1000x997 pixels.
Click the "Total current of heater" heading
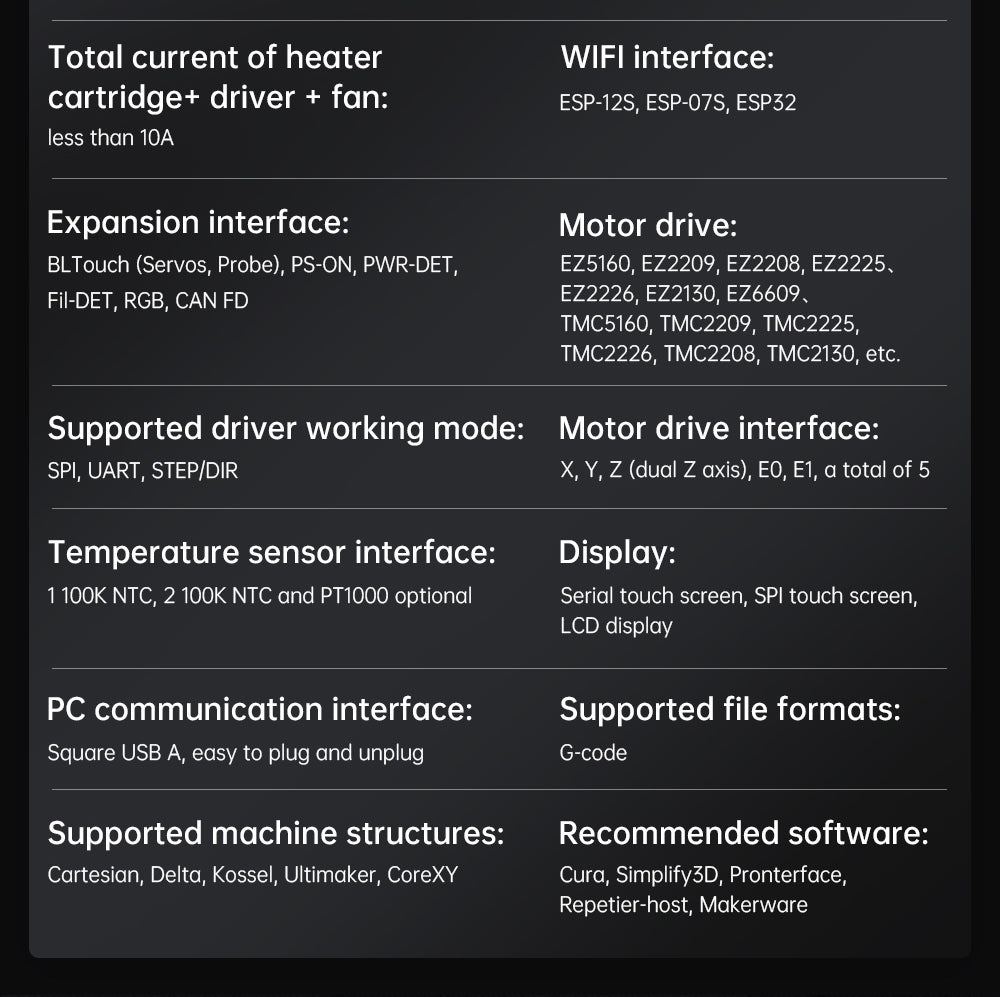[214, 57]
